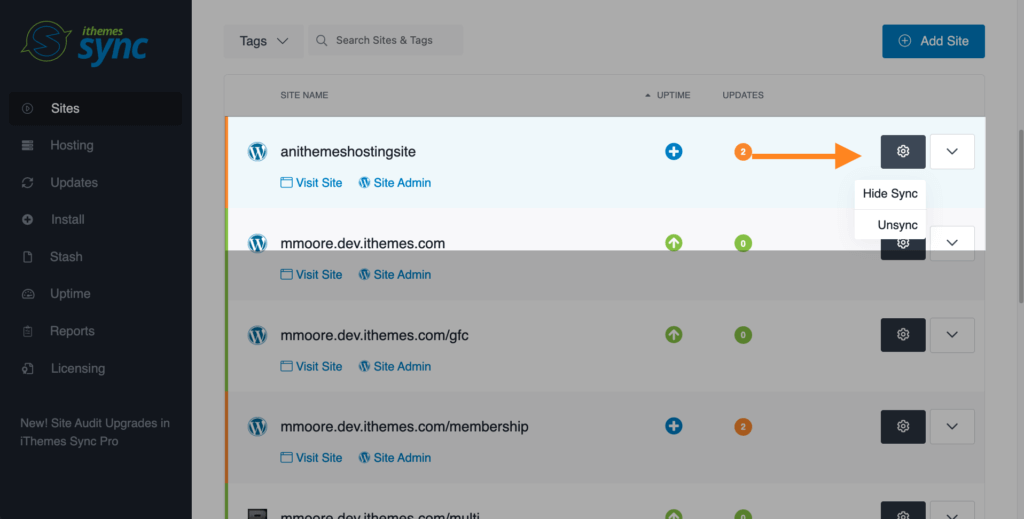Open Site Admin for mmoore.dev.ithemes.com
This screenshot has width=1024, height=519.
[394, 275]
